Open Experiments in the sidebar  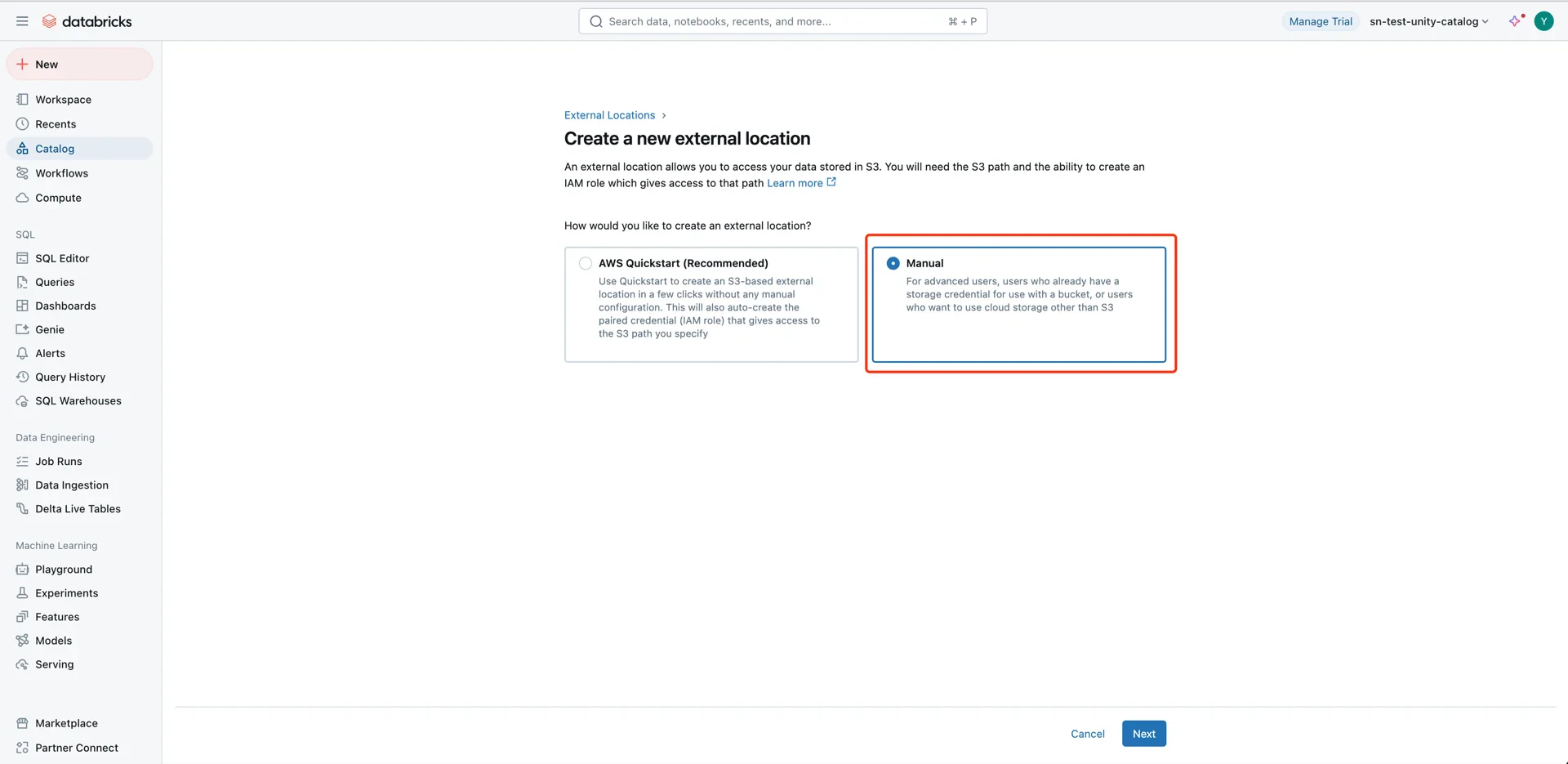[79, 592]
